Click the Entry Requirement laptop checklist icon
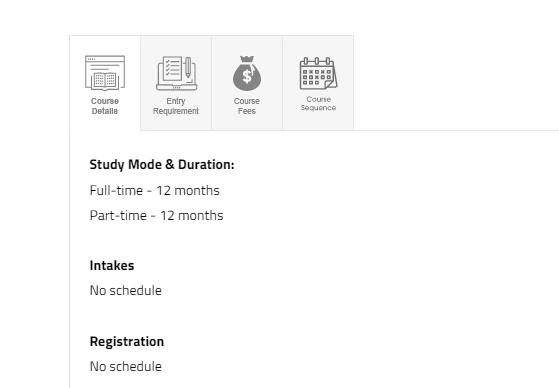Viewport: 559px width, 388px height. (176, 73)
